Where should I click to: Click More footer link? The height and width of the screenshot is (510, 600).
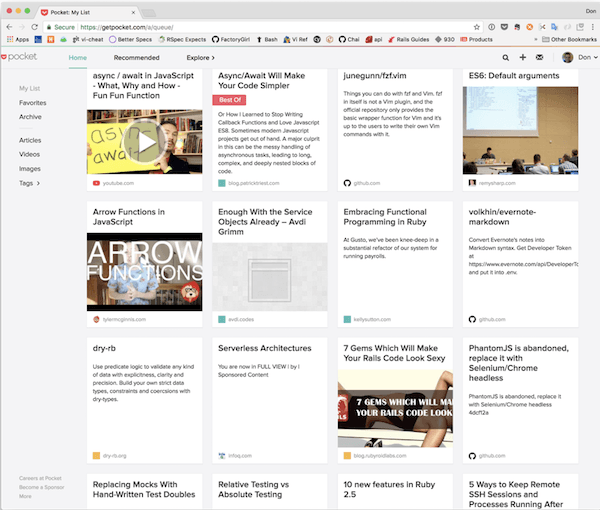tap(25, 496)
